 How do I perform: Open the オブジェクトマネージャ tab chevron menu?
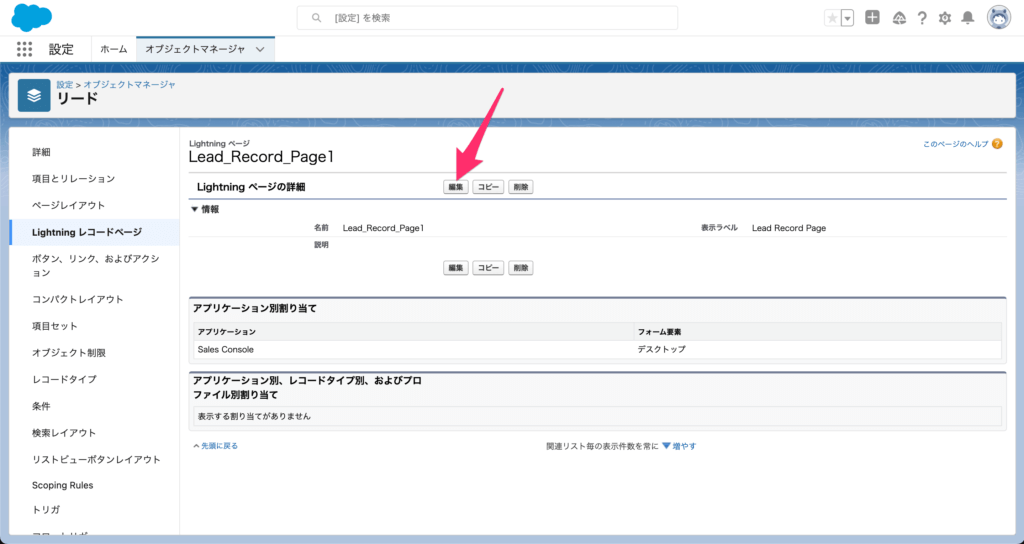pos(260,50)
